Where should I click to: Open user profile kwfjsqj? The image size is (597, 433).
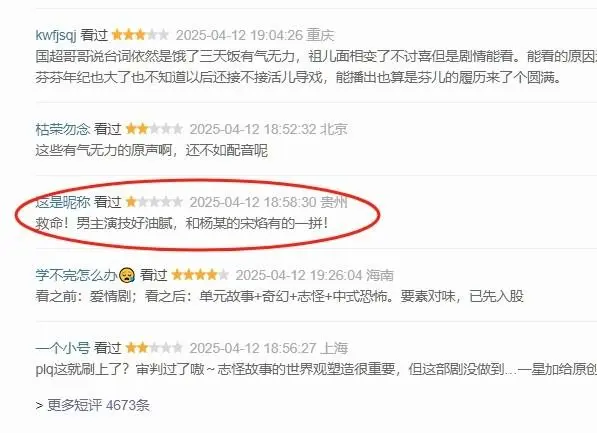tap(56, 35)
